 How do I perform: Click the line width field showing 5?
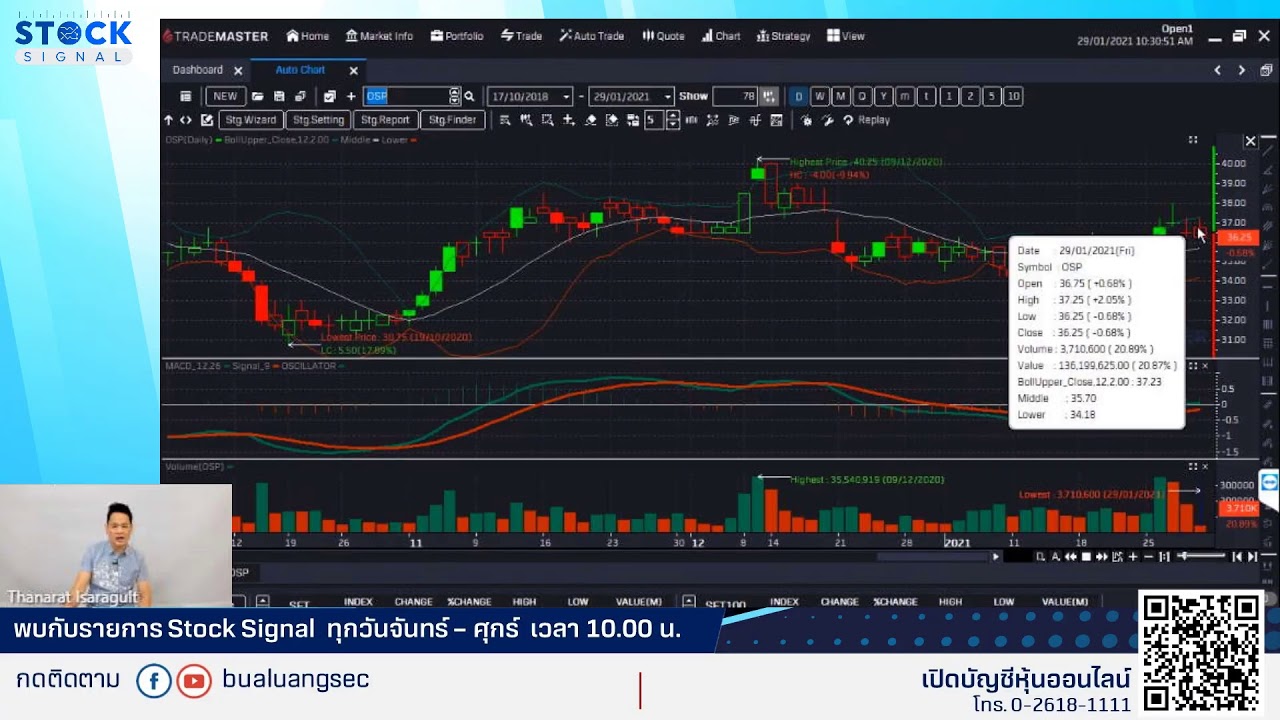pyautogui.click(x=654, y=120)
